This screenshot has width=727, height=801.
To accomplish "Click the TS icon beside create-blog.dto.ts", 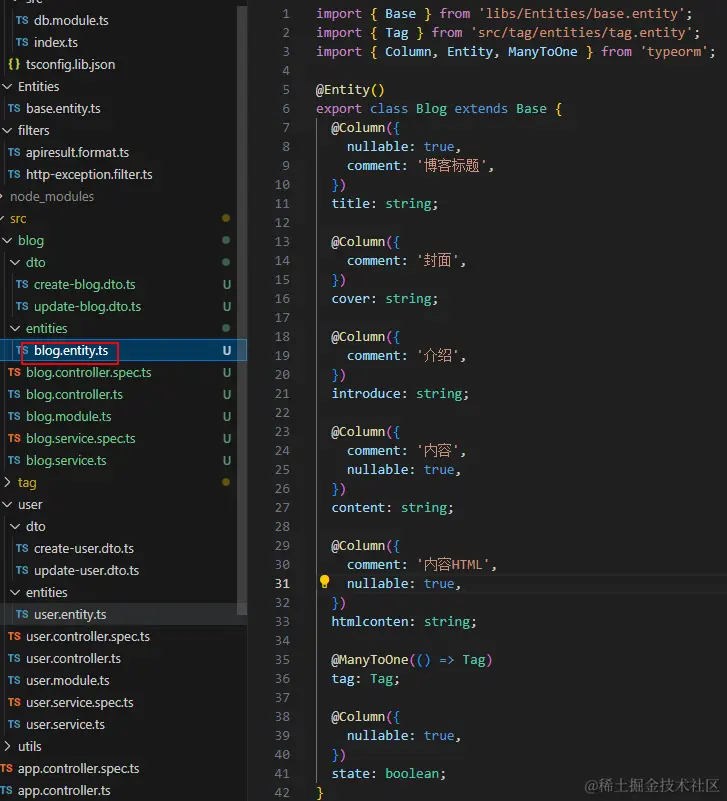I will pos(22,284).
